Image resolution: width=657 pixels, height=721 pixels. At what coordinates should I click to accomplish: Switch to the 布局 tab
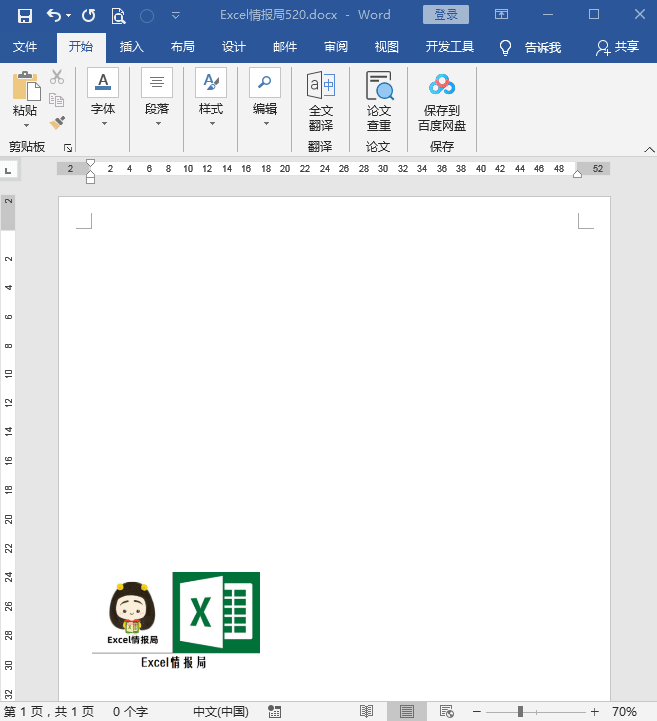coord(183,47)
